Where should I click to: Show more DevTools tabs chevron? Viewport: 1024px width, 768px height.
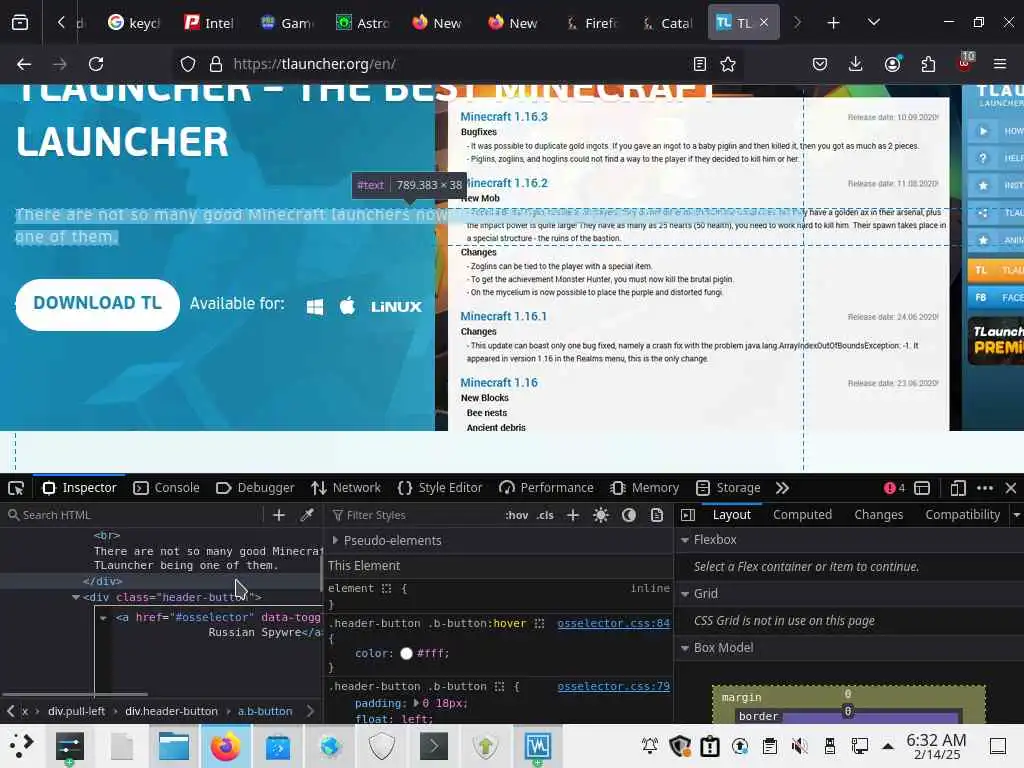point(782,488)
